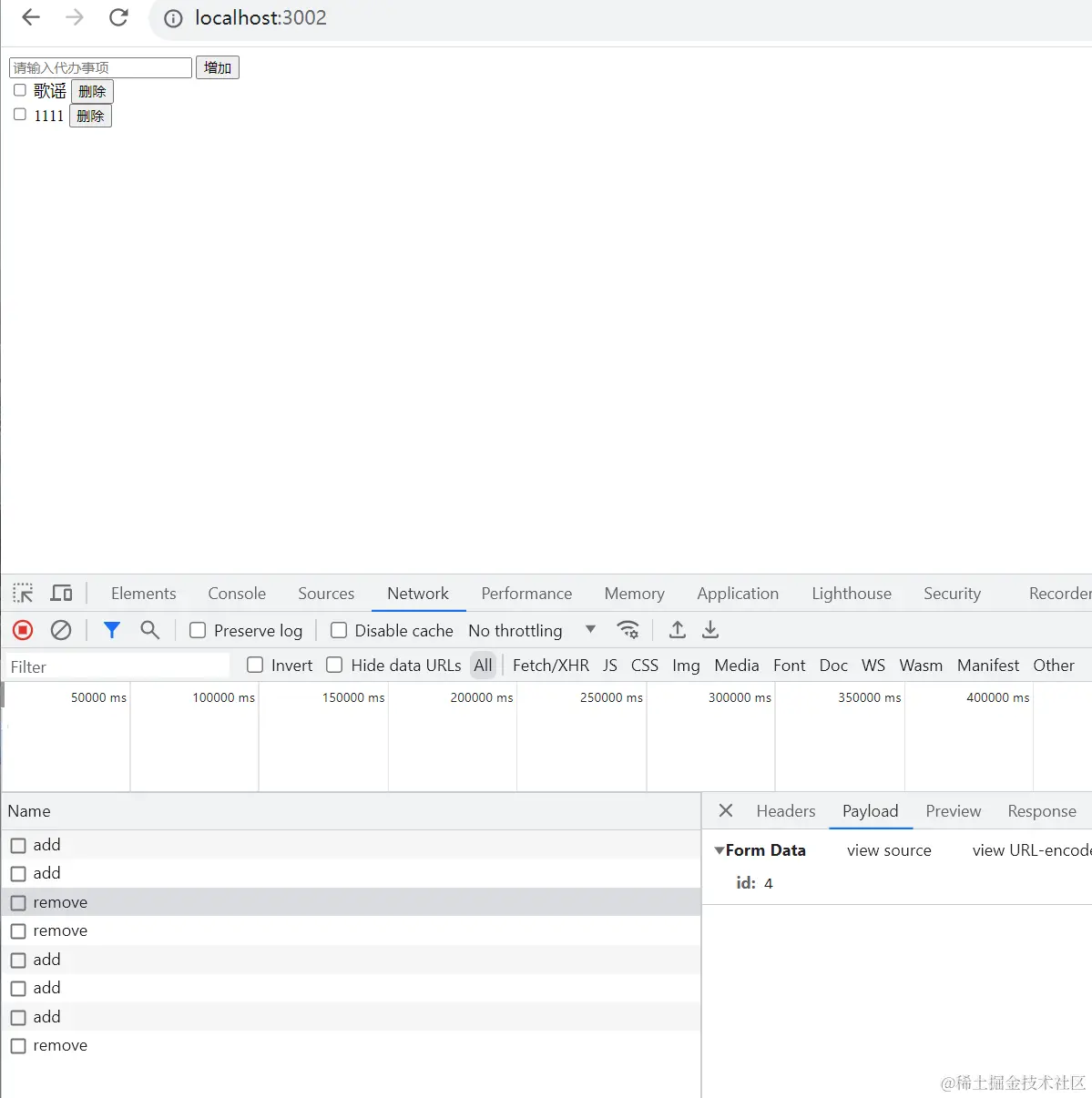Toggle the network filter funnel
1092x1098 pixels.
coord(112,630)
